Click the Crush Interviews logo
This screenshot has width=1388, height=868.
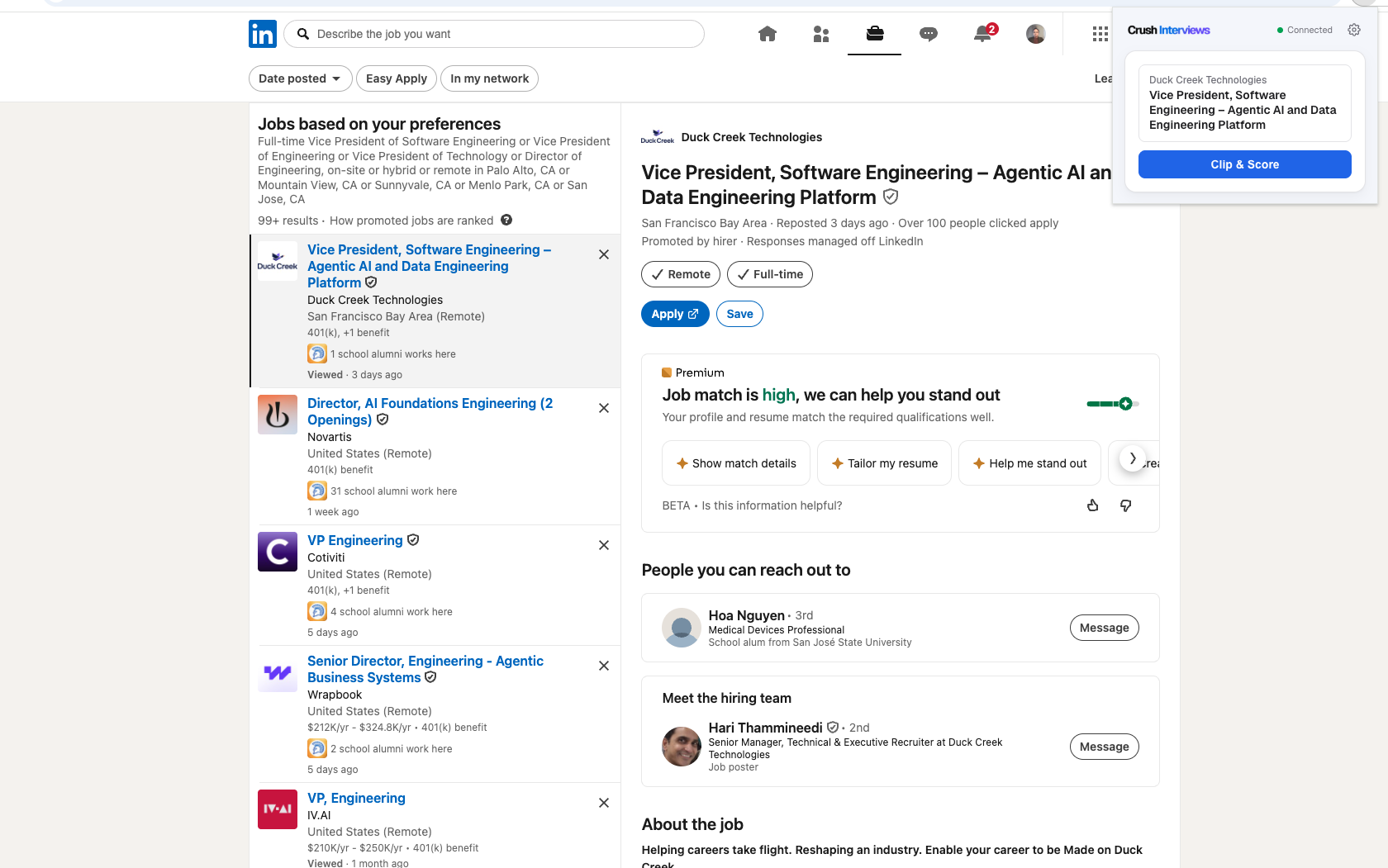pos(1169,30)
